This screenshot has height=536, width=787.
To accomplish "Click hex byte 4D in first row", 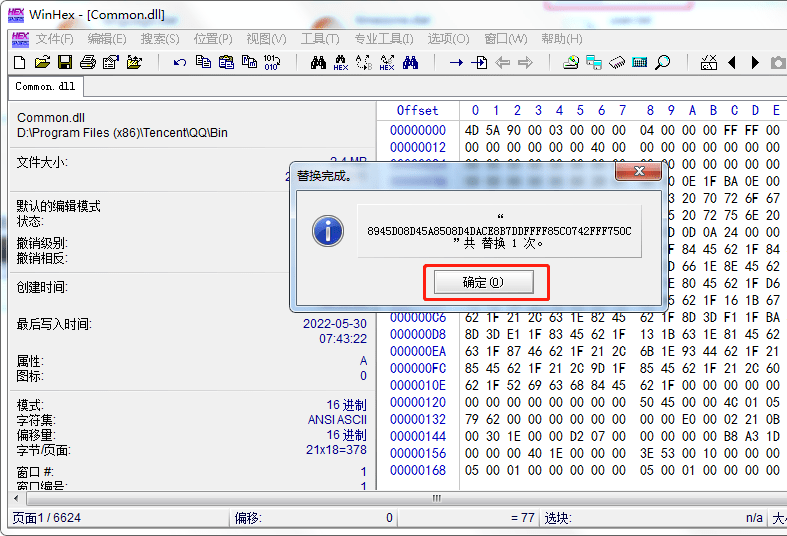I will click(472, 130).
